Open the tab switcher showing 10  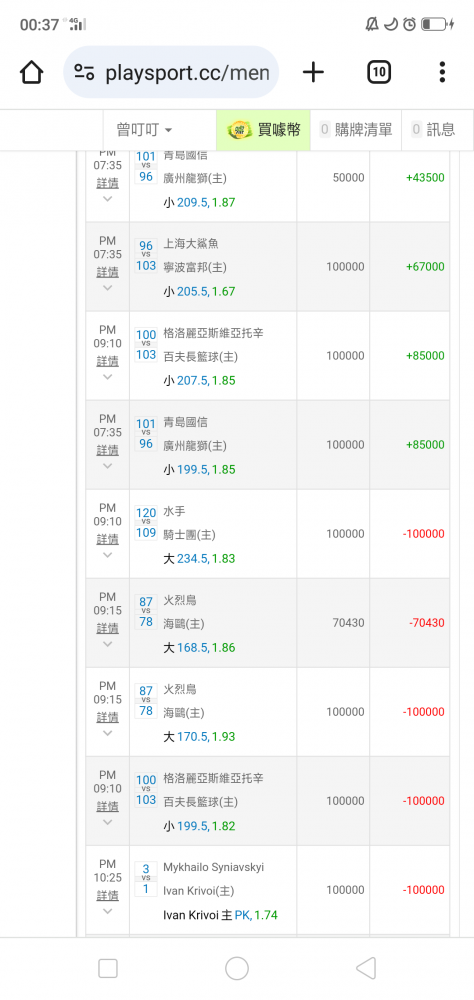point(379,72)
